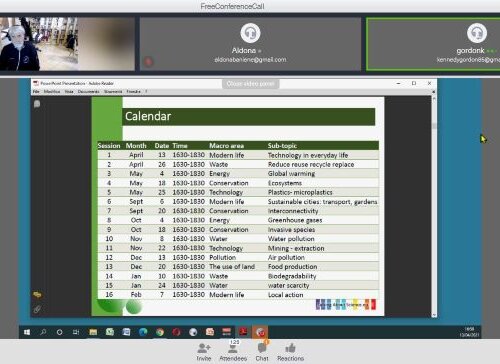
Task: Click the Windows Start button on shared taskbar
Action: pyautogui.click(x=27, y=332)
